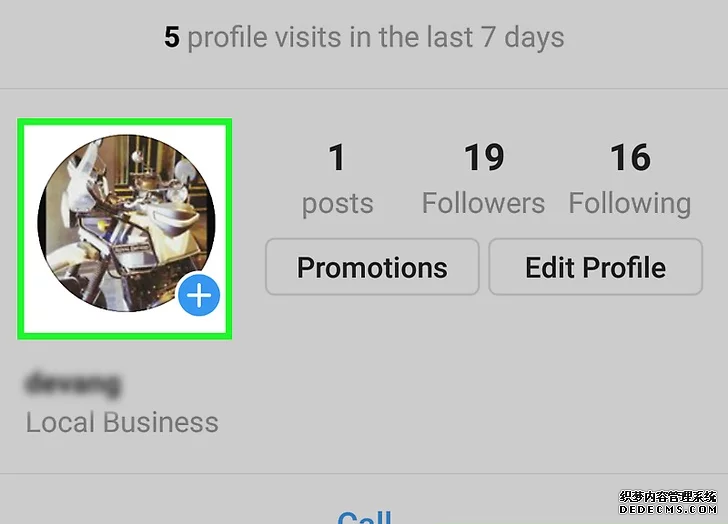Open the 16 following count

(630, 158)
